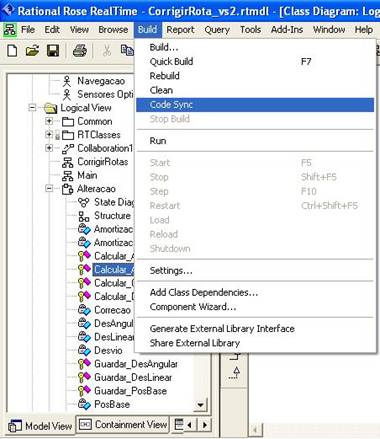Screen dimensions: 380x439
Task: Click the tab scroll right arrow
Action: 205,425
